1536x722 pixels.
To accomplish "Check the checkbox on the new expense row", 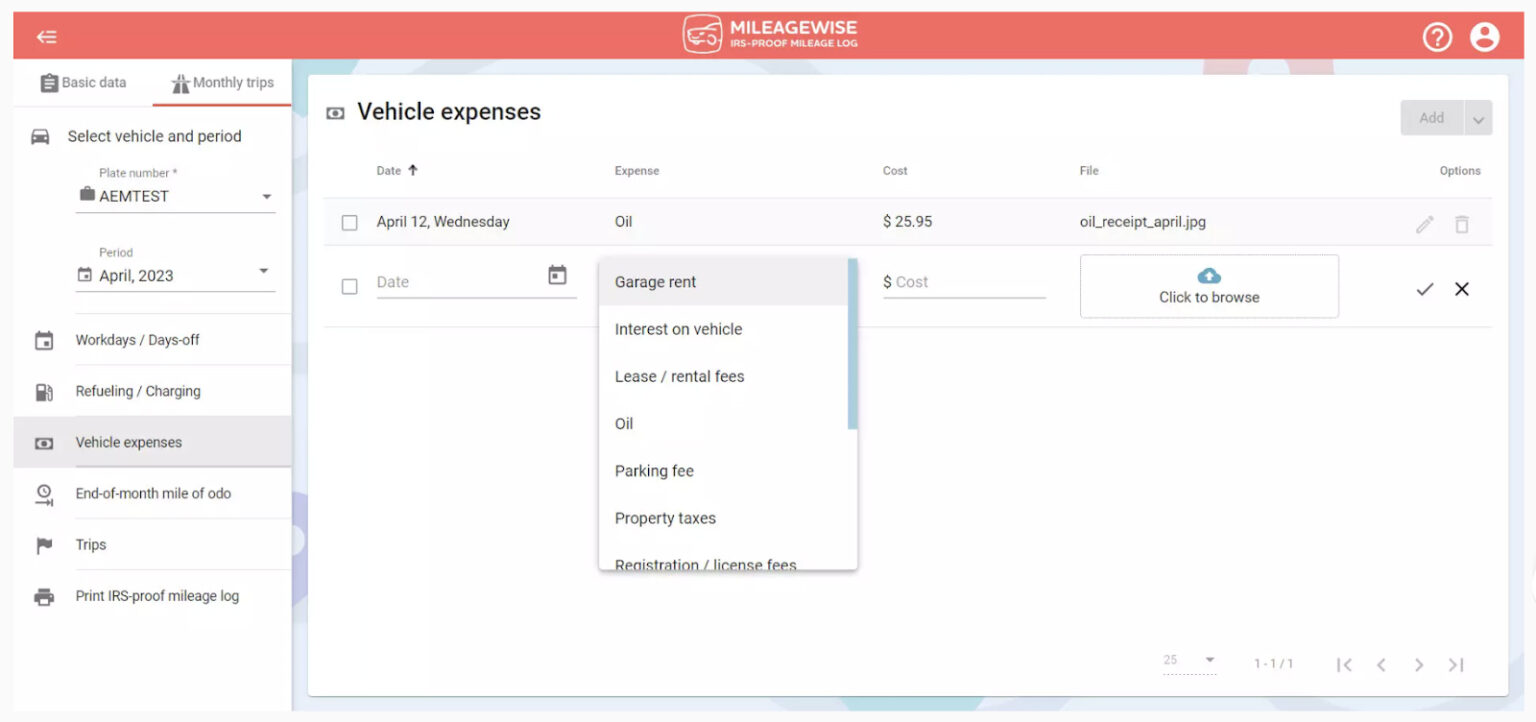I will point(349,286).
